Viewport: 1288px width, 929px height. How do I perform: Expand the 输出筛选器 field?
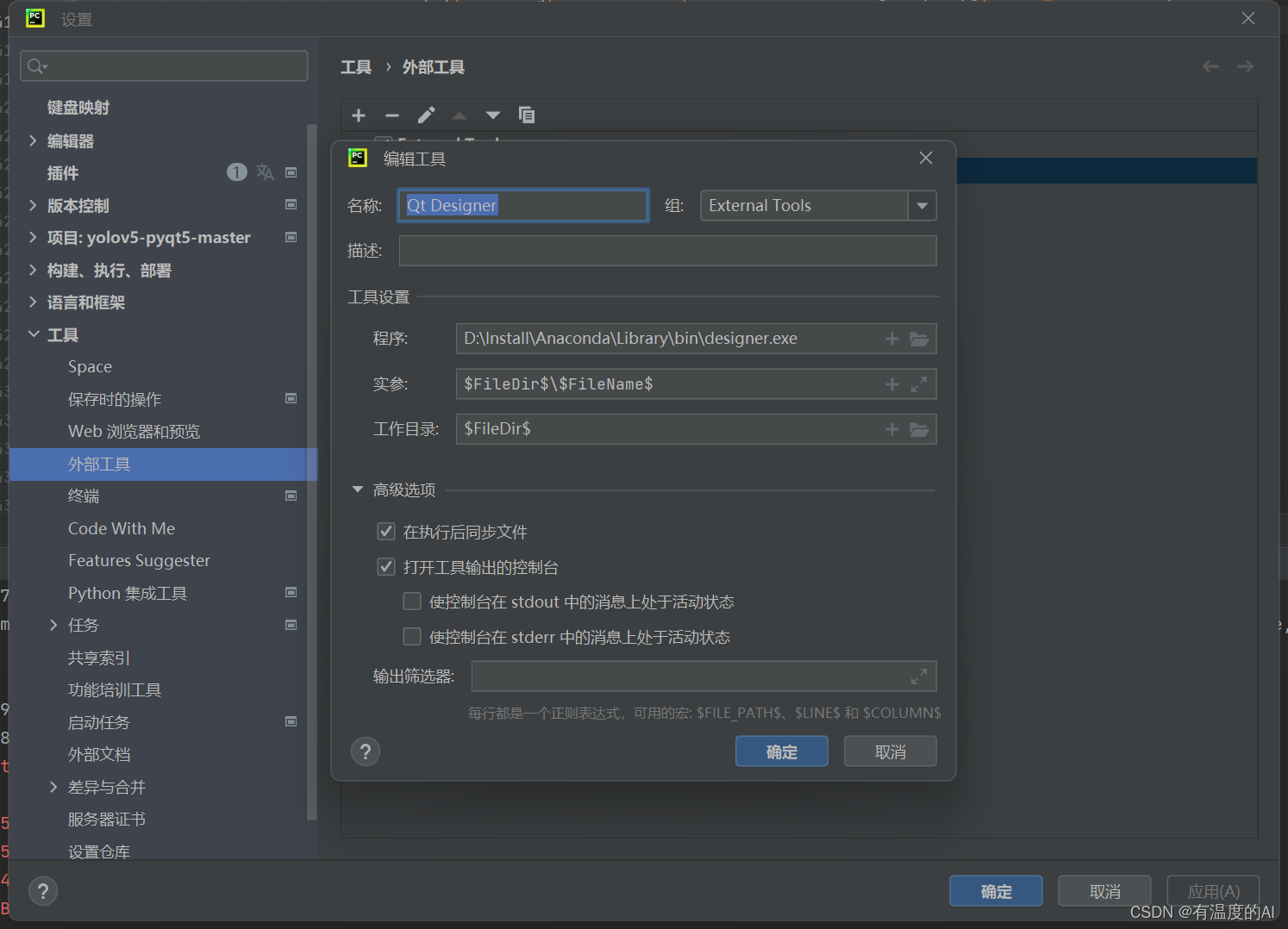(919, 676)
